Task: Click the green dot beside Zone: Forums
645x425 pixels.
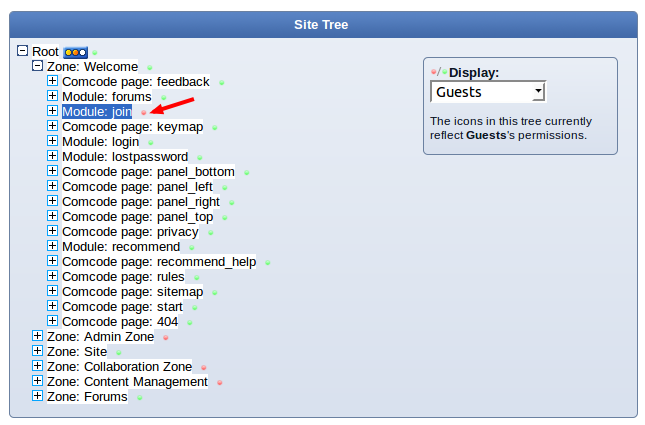Action: [139, 398]
